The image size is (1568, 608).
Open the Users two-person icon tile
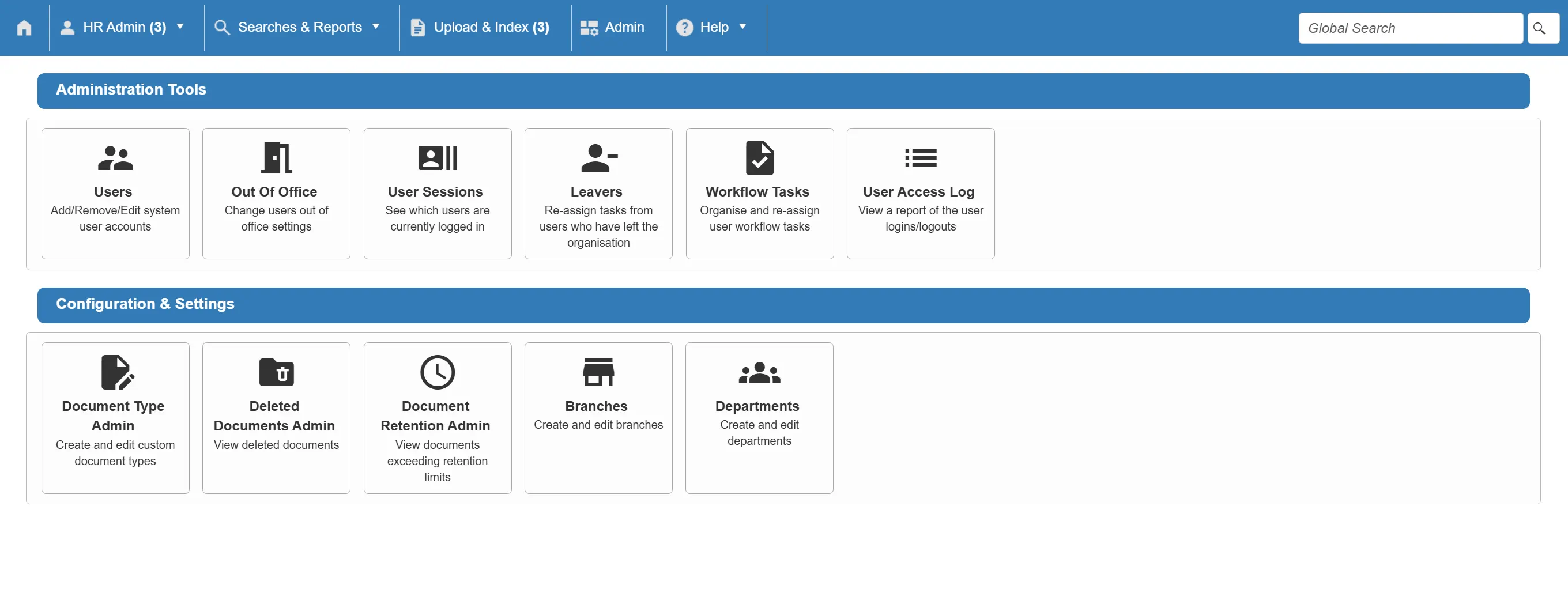115,158
